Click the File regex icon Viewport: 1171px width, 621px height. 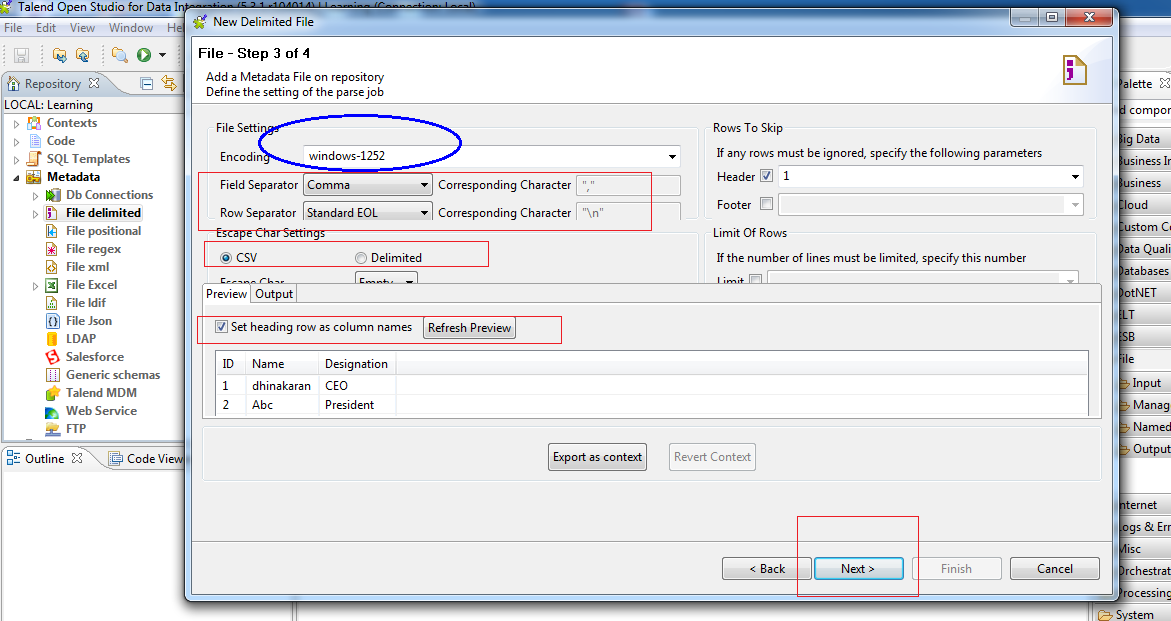click(x=52, y=249)
